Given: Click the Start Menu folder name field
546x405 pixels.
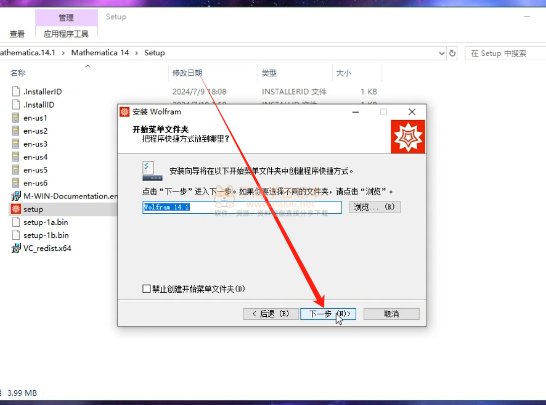Looking at the screenshot, I should tap(242, 207).
